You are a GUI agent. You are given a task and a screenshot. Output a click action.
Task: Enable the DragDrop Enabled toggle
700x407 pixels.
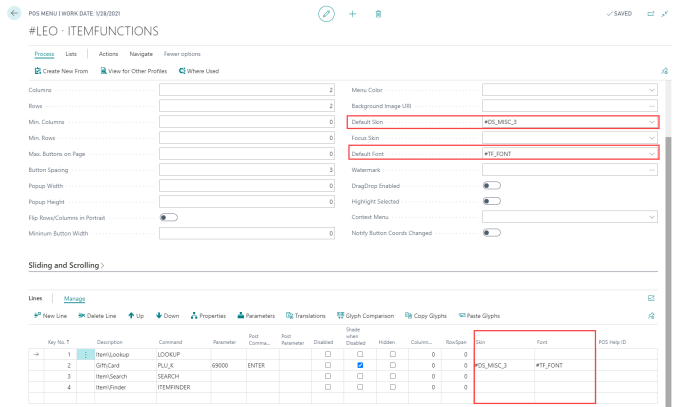(x=492, y=185)
